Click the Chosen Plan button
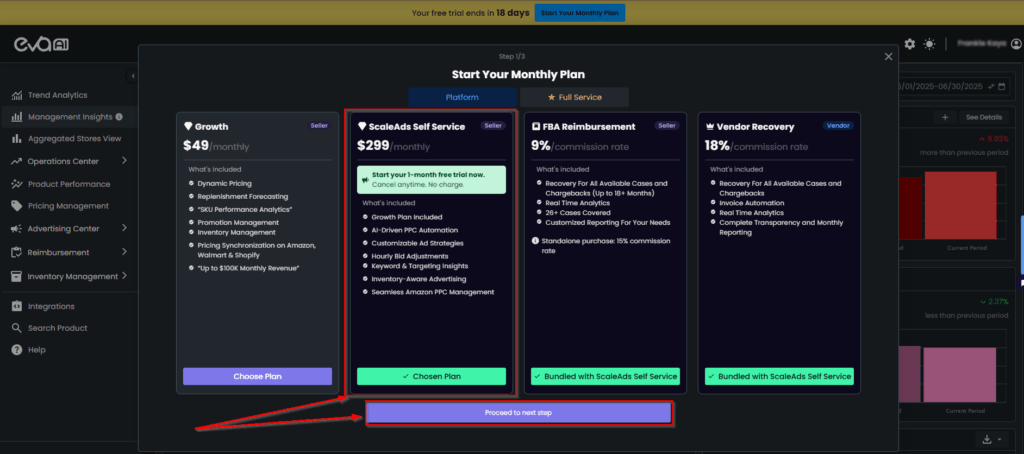The width and height of the screenshot is (1024, 454). tap(431, 376)
